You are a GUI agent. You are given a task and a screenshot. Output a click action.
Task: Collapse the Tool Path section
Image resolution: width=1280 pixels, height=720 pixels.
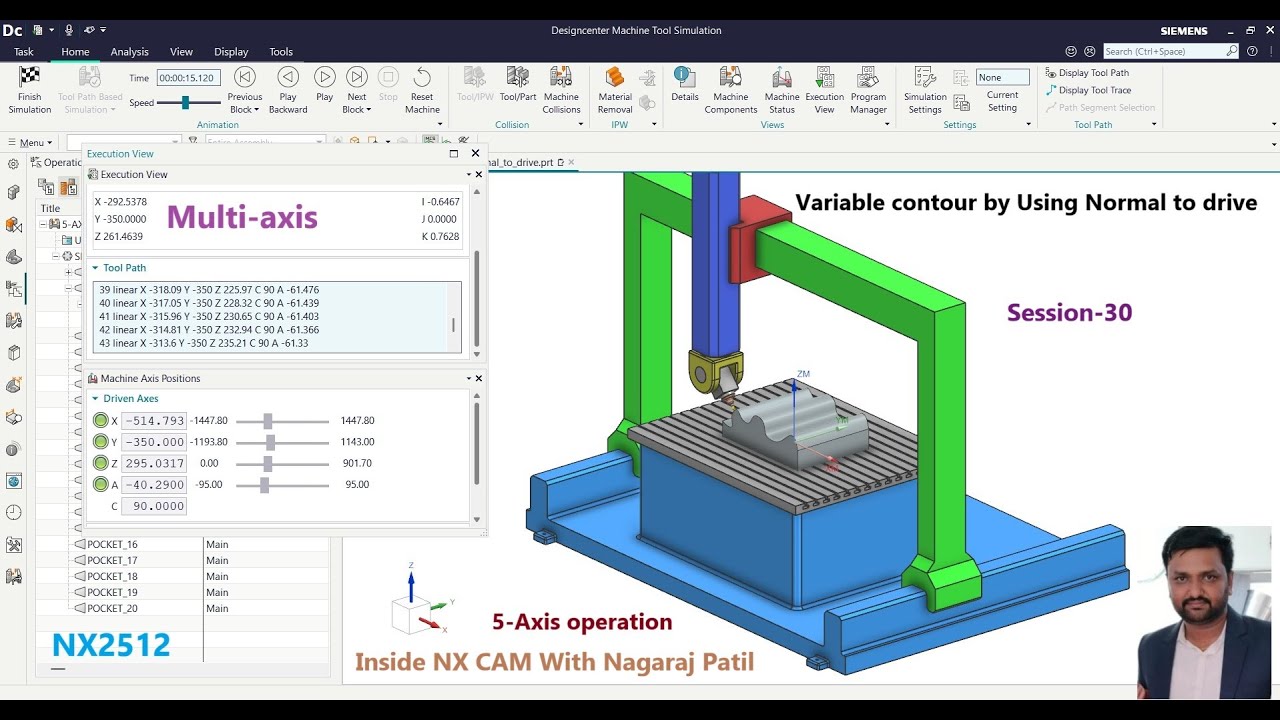[95, 268]
